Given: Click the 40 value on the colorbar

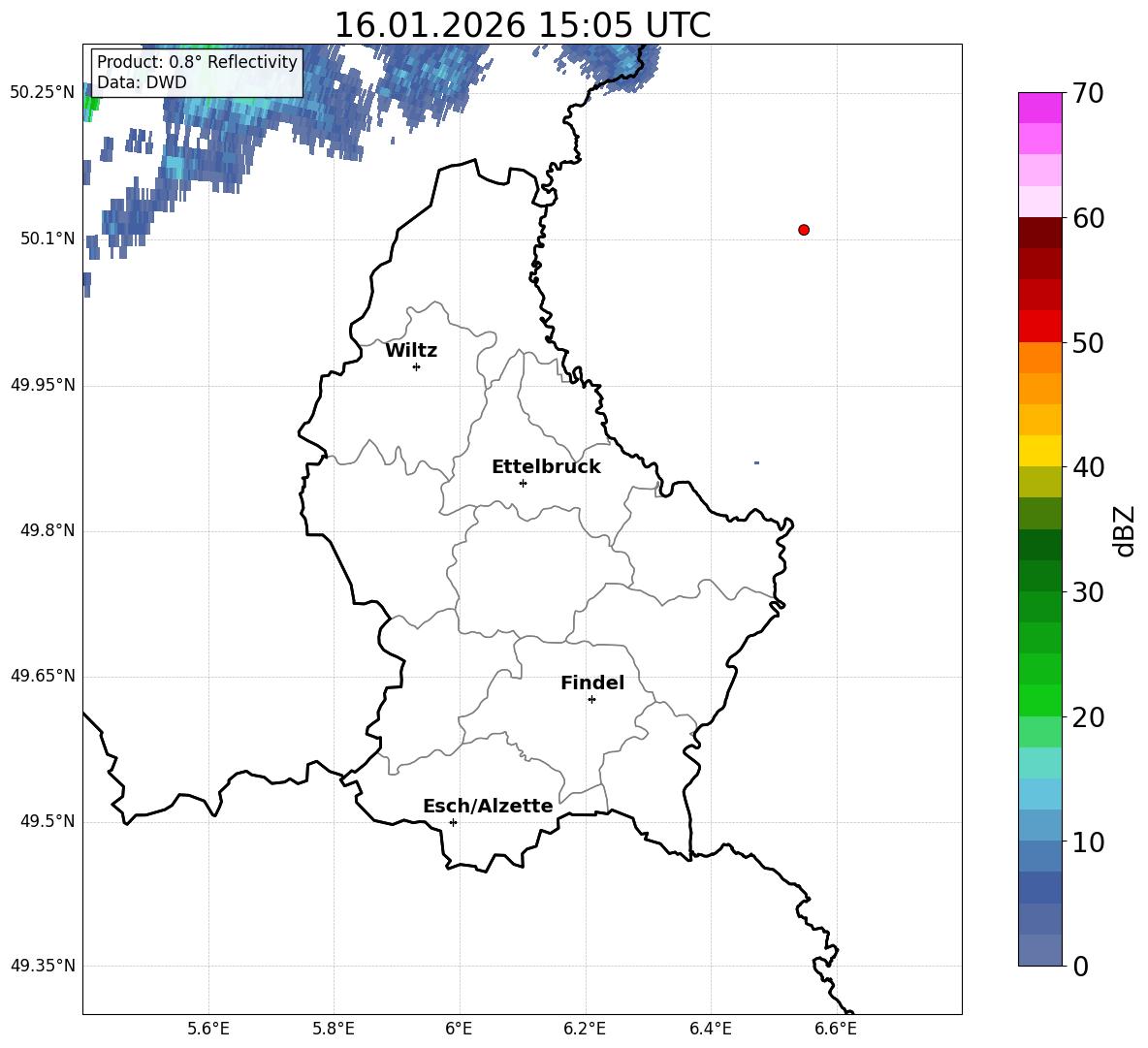Looking at the screenshot, I should click(x=1088, y=467).
